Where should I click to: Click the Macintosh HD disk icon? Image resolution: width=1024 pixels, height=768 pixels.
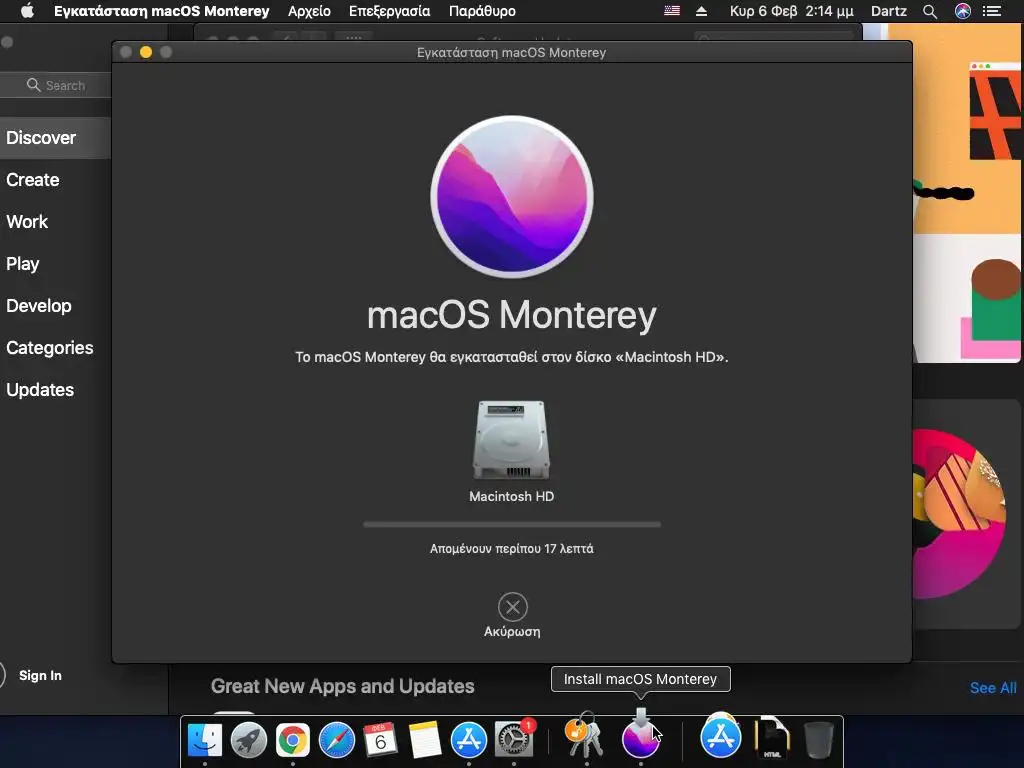511,440
